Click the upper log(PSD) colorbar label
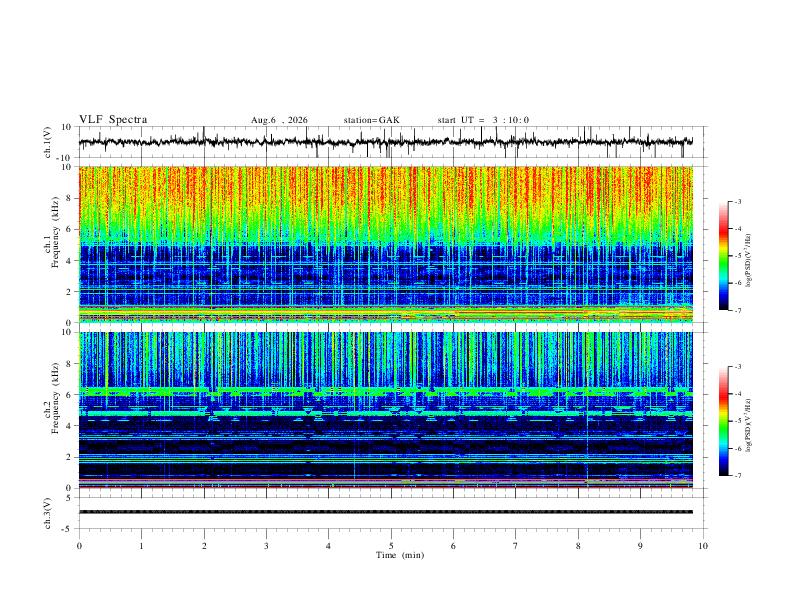792x612 pixels. point(749,261)
